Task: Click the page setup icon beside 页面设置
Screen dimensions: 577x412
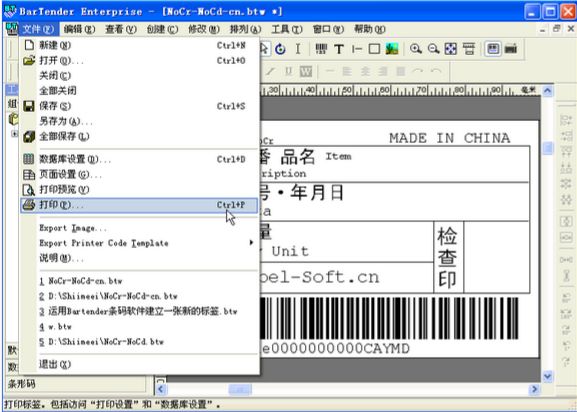Action: pyautogui.click(x=29, y=174)
